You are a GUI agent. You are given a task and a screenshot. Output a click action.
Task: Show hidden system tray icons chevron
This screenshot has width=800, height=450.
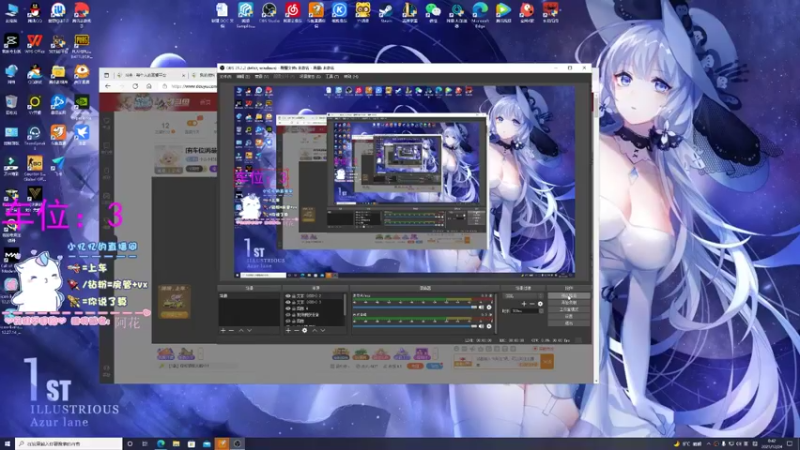(708, 444)
